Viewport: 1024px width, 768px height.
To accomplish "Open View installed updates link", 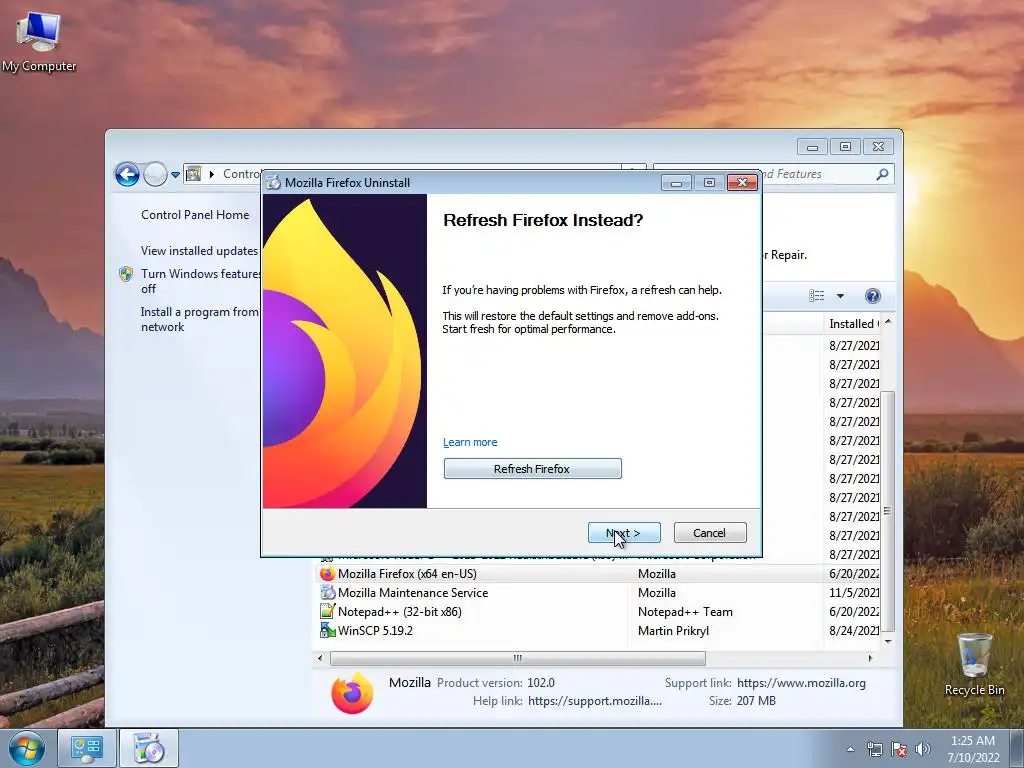I will 200,251.
